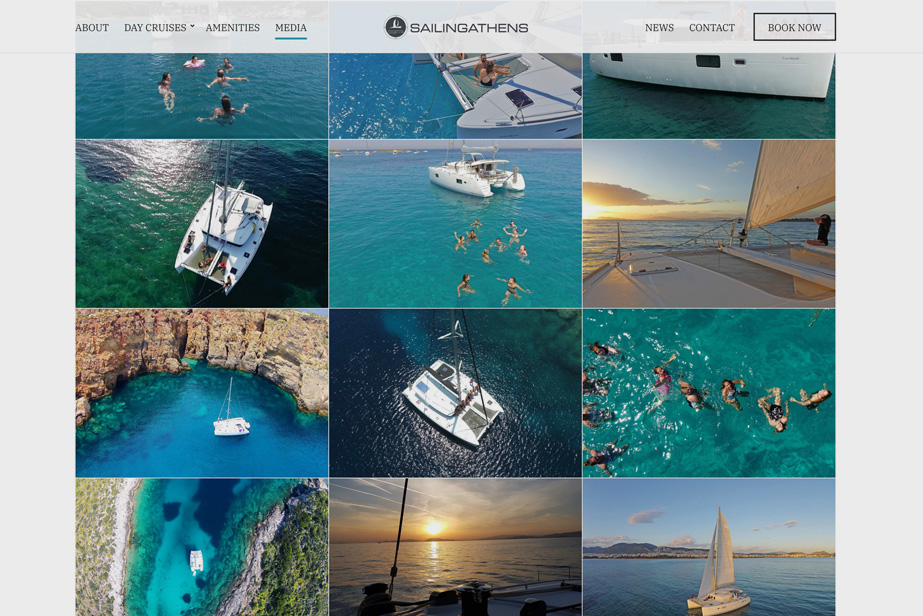Viewport: 923px width, 616px height.
Task: Open photo of couple on catamaran trampoline net
Action: (455, 95)
